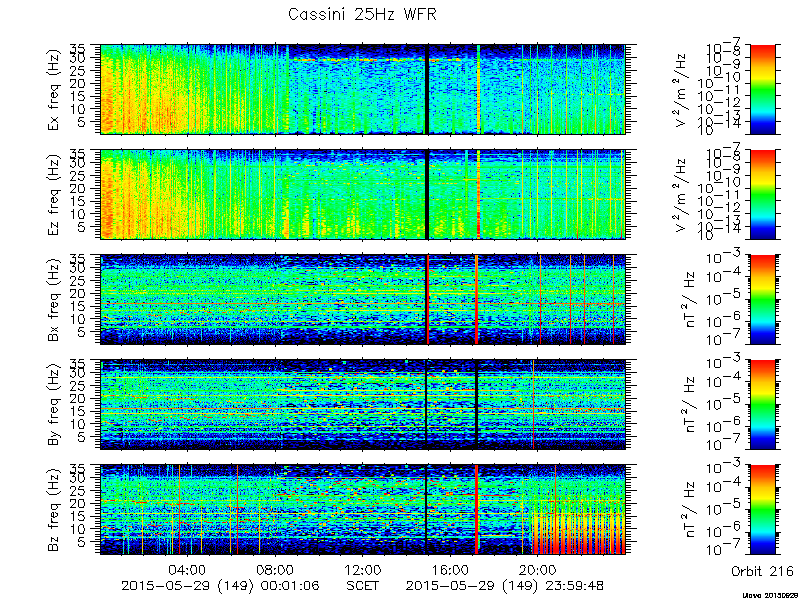This screenshot has width=800, height=600.
Task: Click the nT²/Hz unit label beside Bz color bar
Action: pos(687,510)
